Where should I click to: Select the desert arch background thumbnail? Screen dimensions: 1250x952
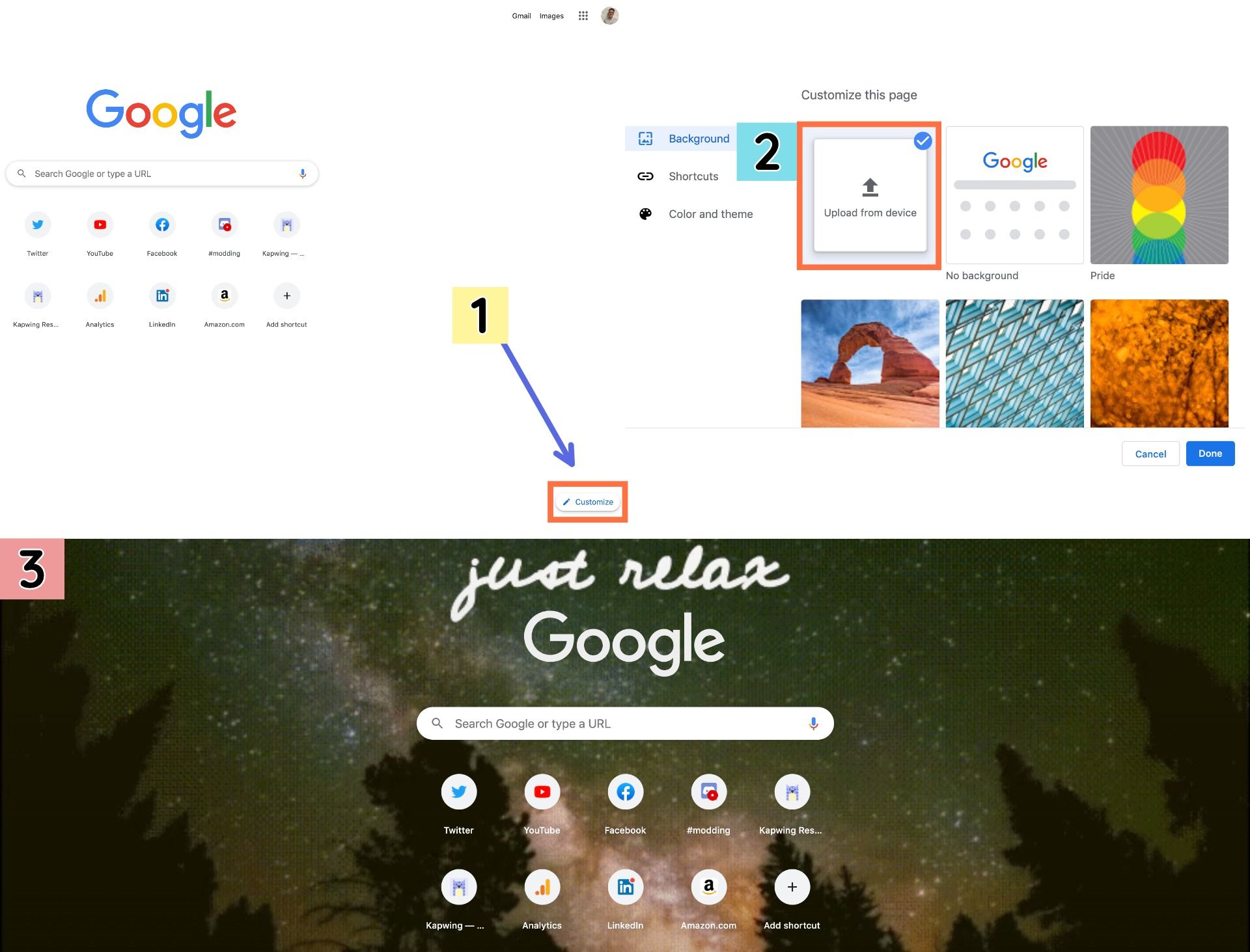click(868, 363)
